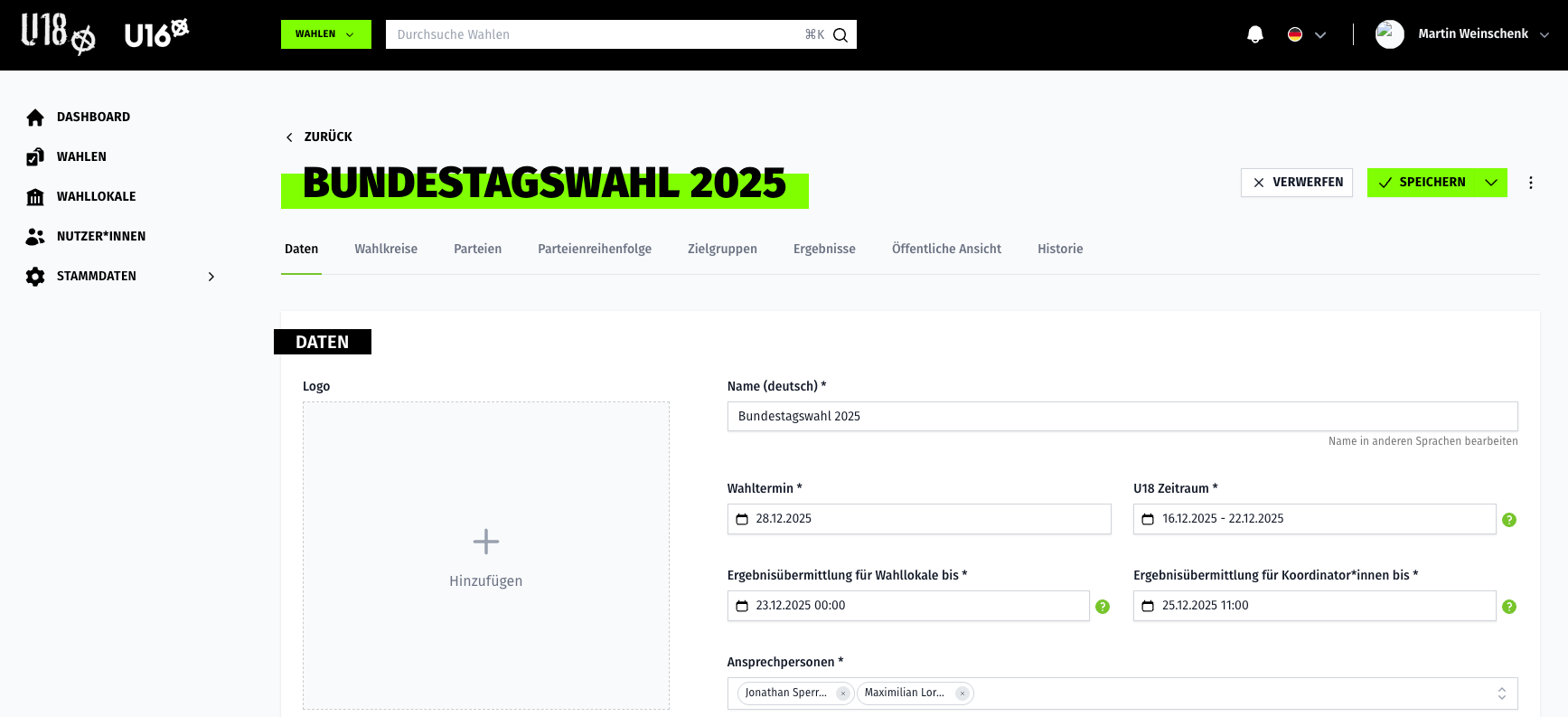Open the green WAHLEN dropdown
The image size is (1568, 717).
326,34
